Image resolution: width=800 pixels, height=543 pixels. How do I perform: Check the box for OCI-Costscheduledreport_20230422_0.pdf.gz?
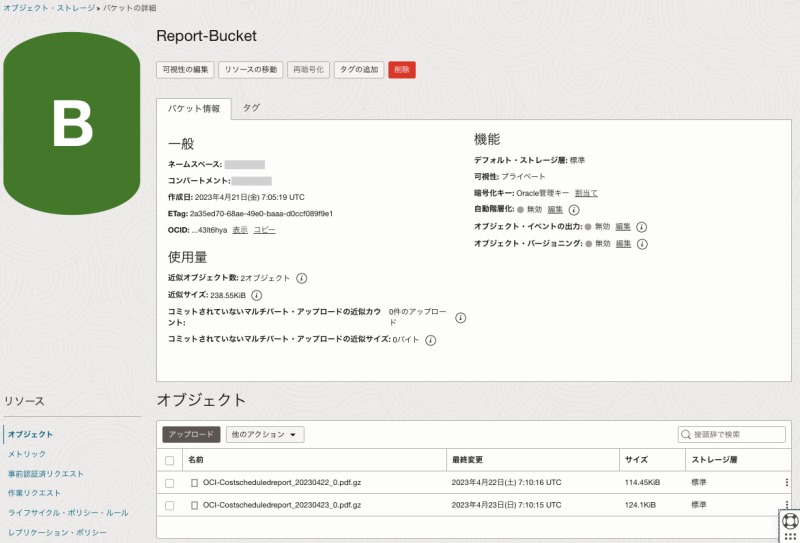point(169,483)
